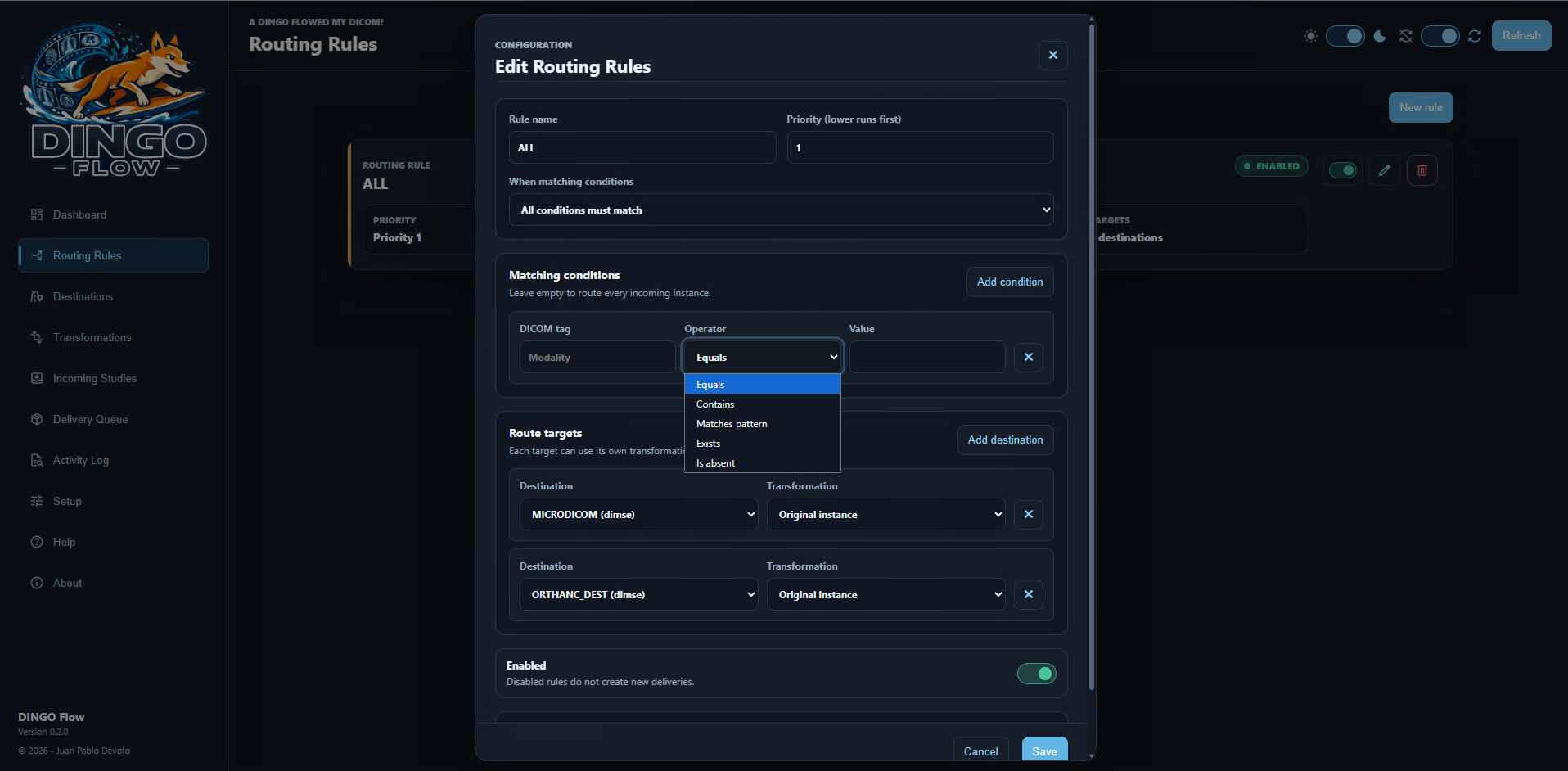Toggle the light/dark theme switch
This screenshot has width=1568, height=771.
1345,36
